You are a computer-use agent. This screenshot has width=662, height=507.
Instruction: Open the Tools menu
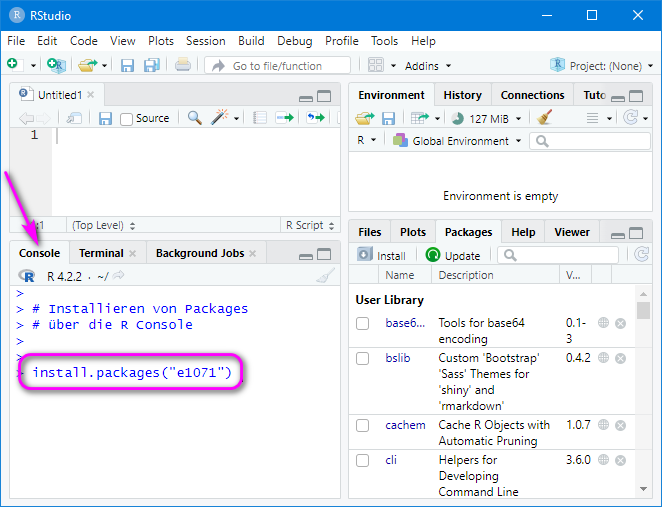tap(384, 41)
